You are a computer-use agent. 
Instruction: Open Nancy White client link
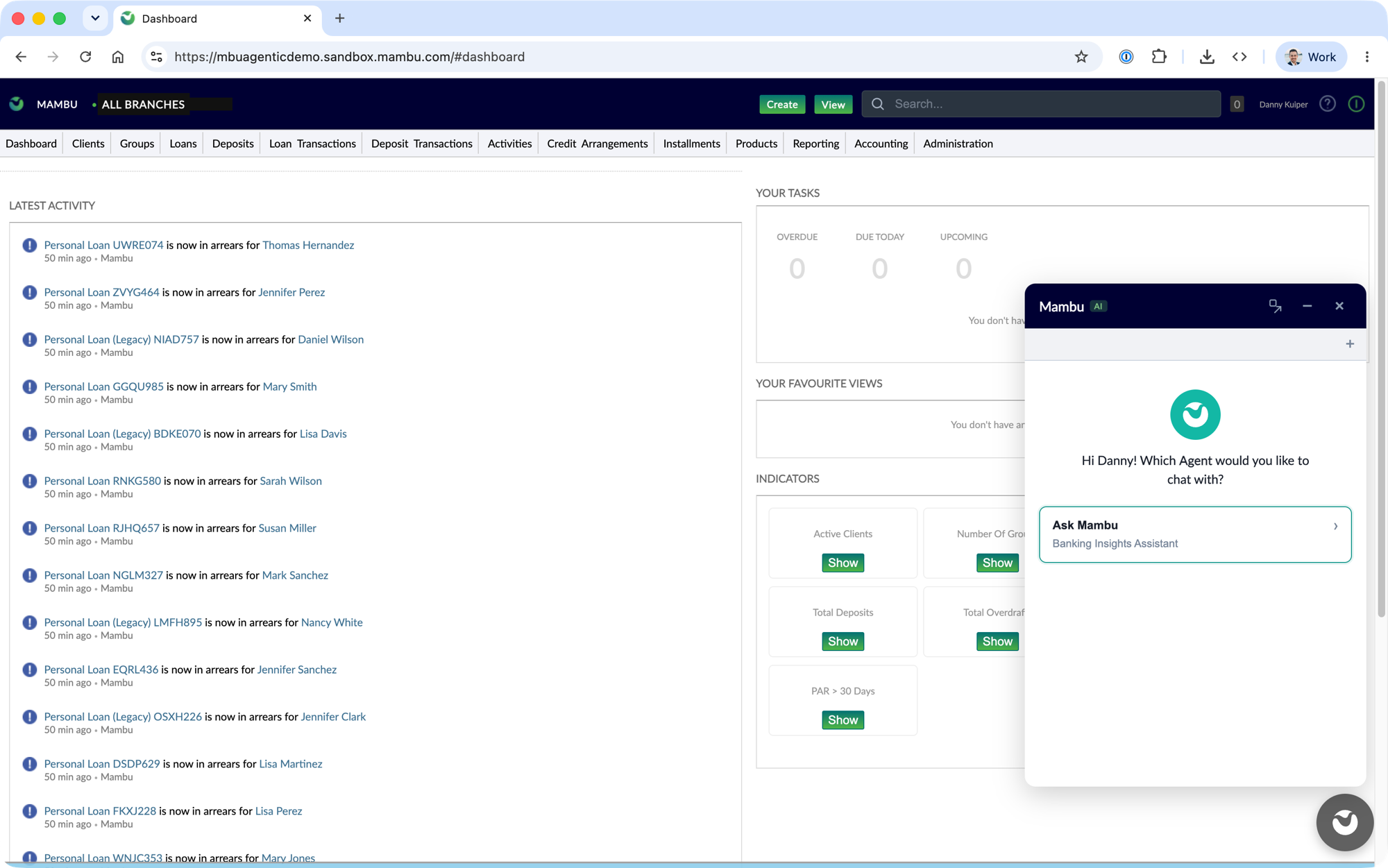tap(332, 622)
